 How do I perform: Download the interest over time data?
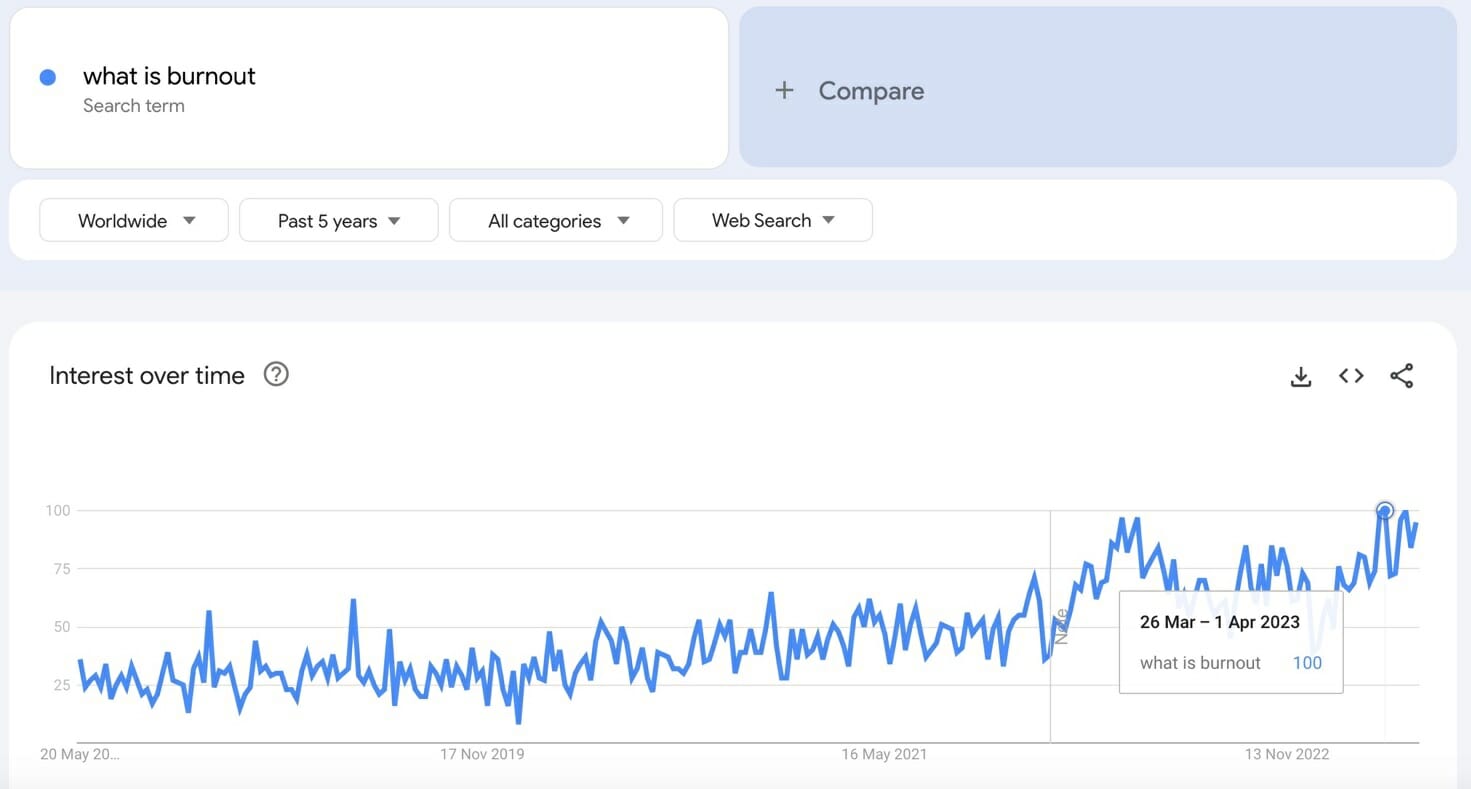[1300, 376]
